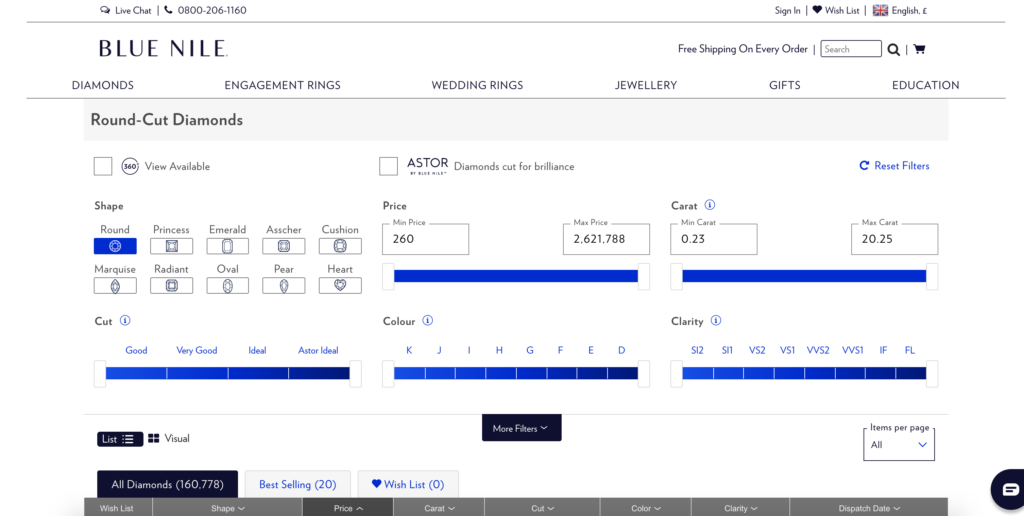Open the GIFTS menu
This screenshot has height=516, width=1024.
pos(784,85)
